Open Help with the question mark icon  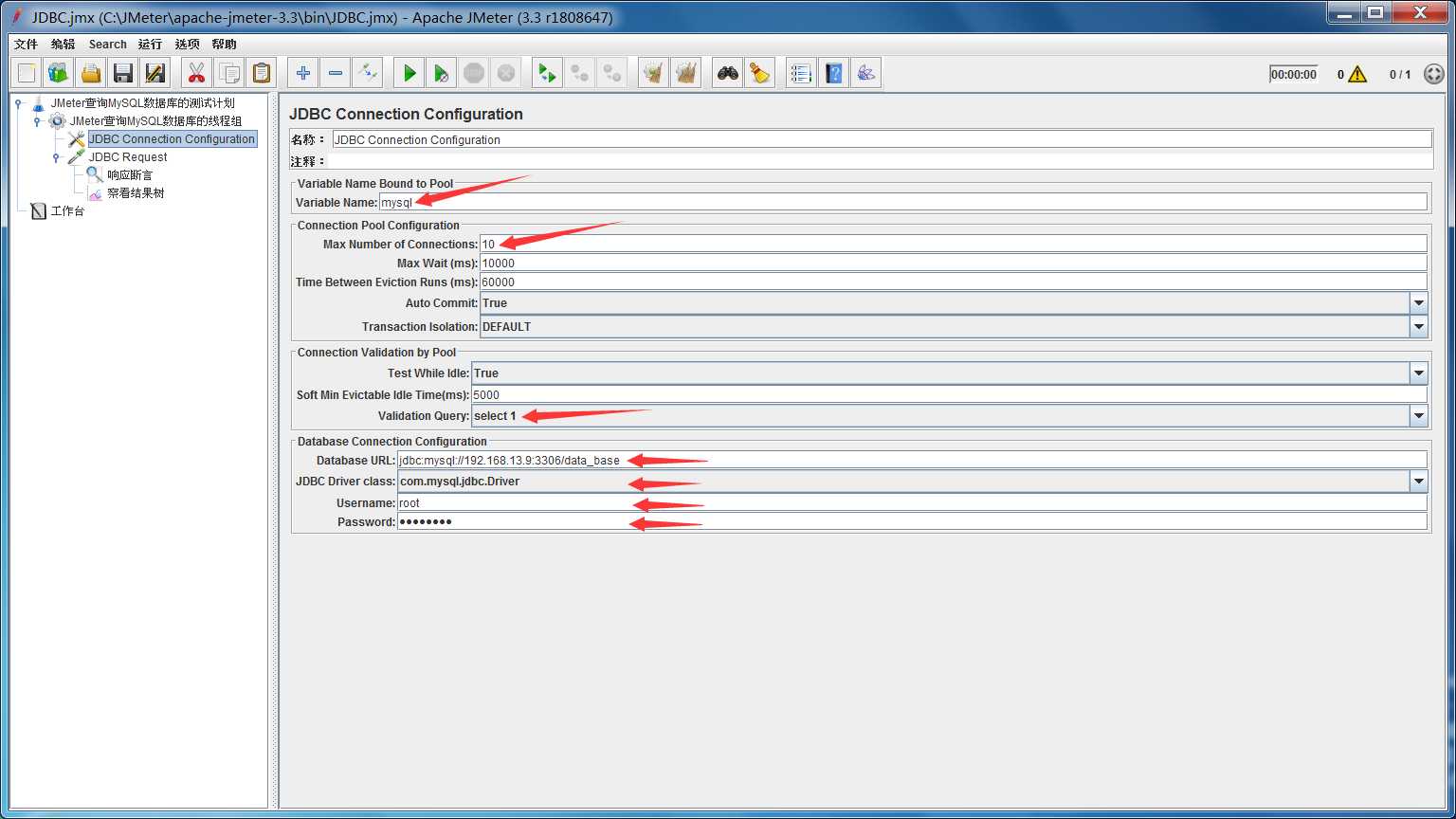click(833, 73)
